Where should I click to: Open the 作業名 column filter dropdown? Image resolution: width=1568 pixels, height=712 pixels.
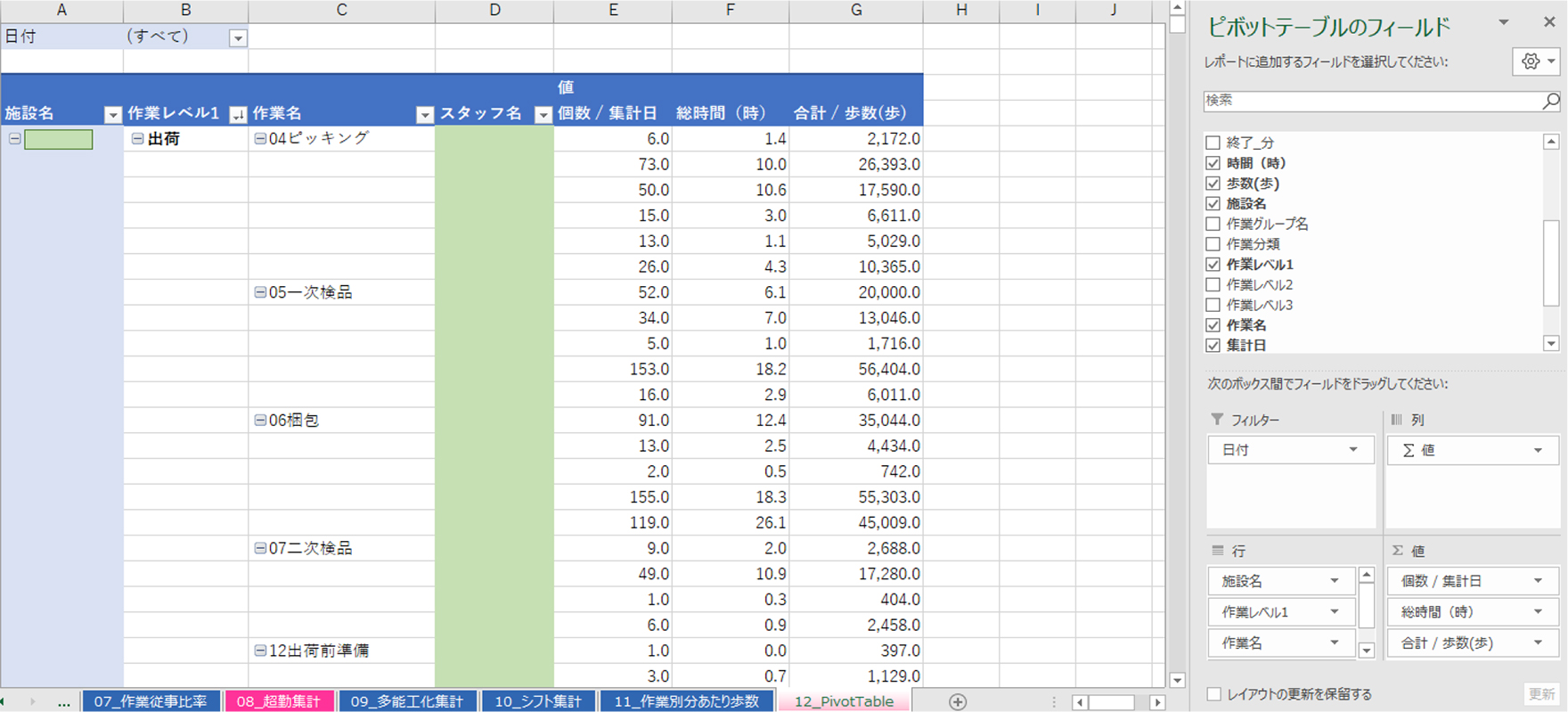[425, 115]
